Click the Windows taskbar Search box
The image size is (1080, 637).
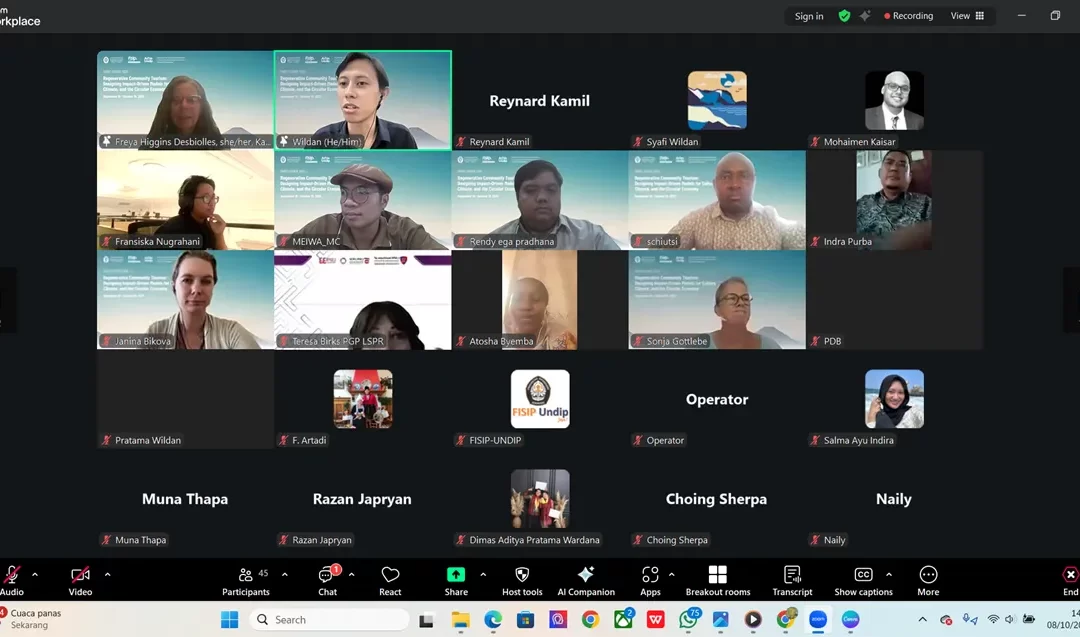click(x=330, y=620)
